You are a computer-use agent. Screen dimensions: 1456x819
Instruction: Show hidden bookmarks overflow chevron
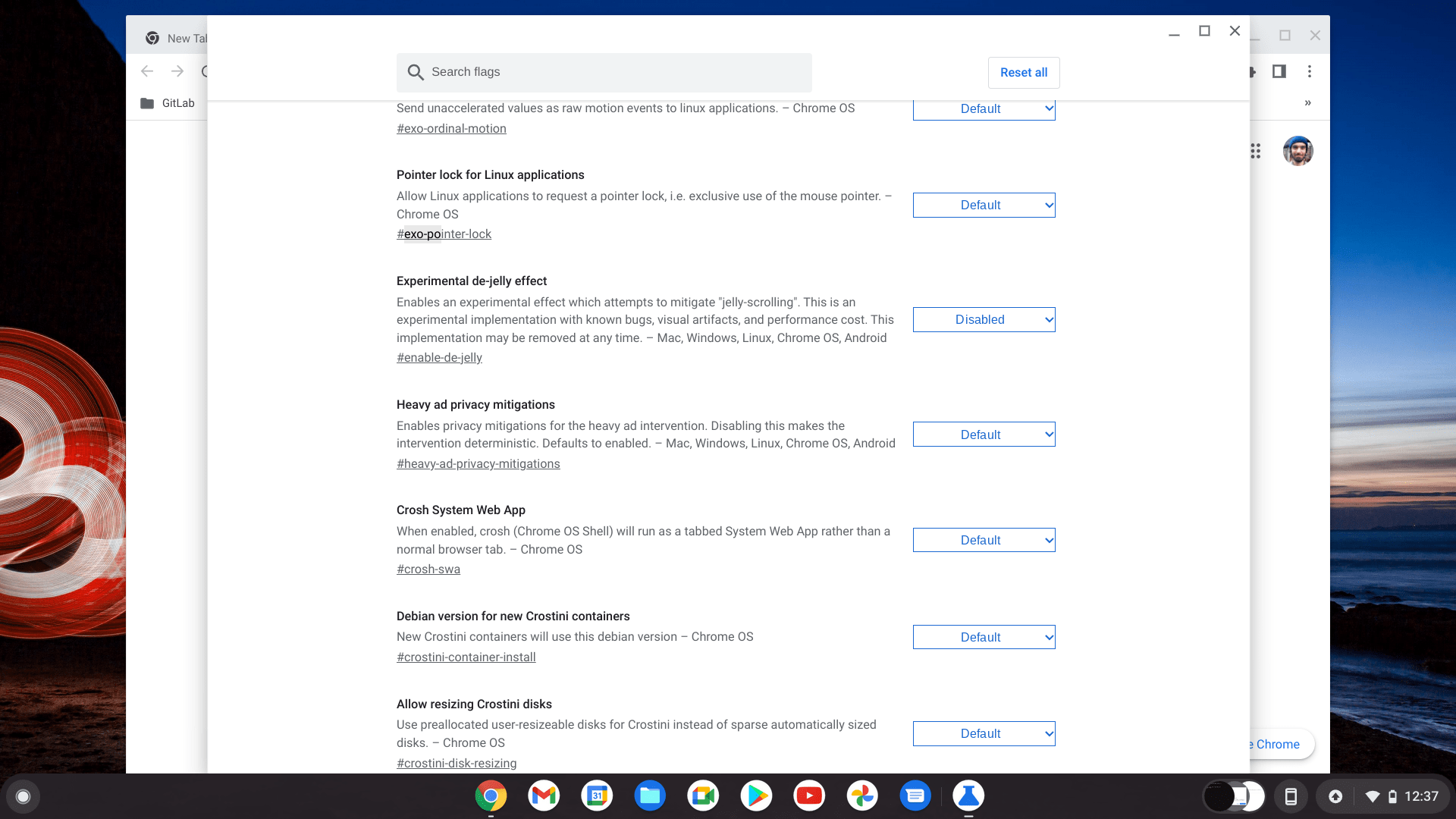click(1308, 103)
